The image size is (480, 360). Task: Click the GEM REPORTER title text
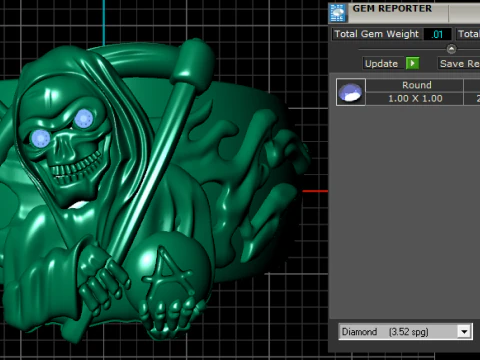point(392,9)
